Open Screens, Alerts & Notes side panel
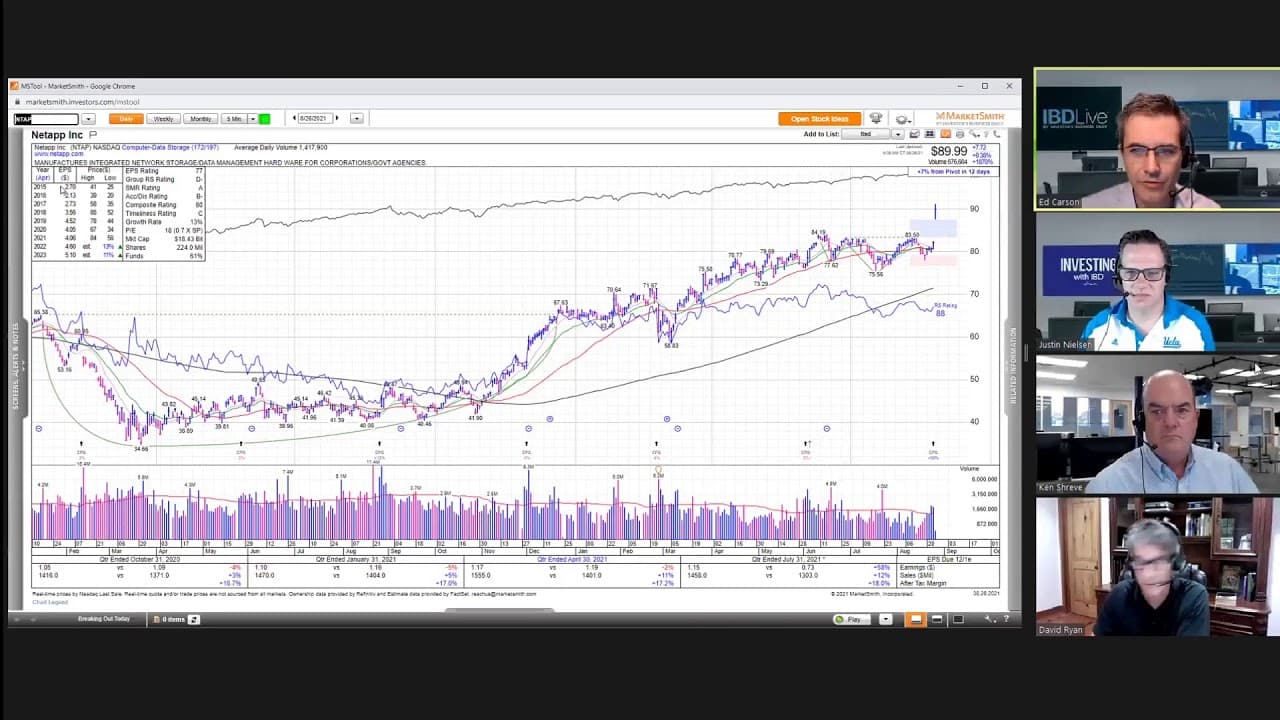The height and width of the screenshot is (720, 1280). coord(15,365)
